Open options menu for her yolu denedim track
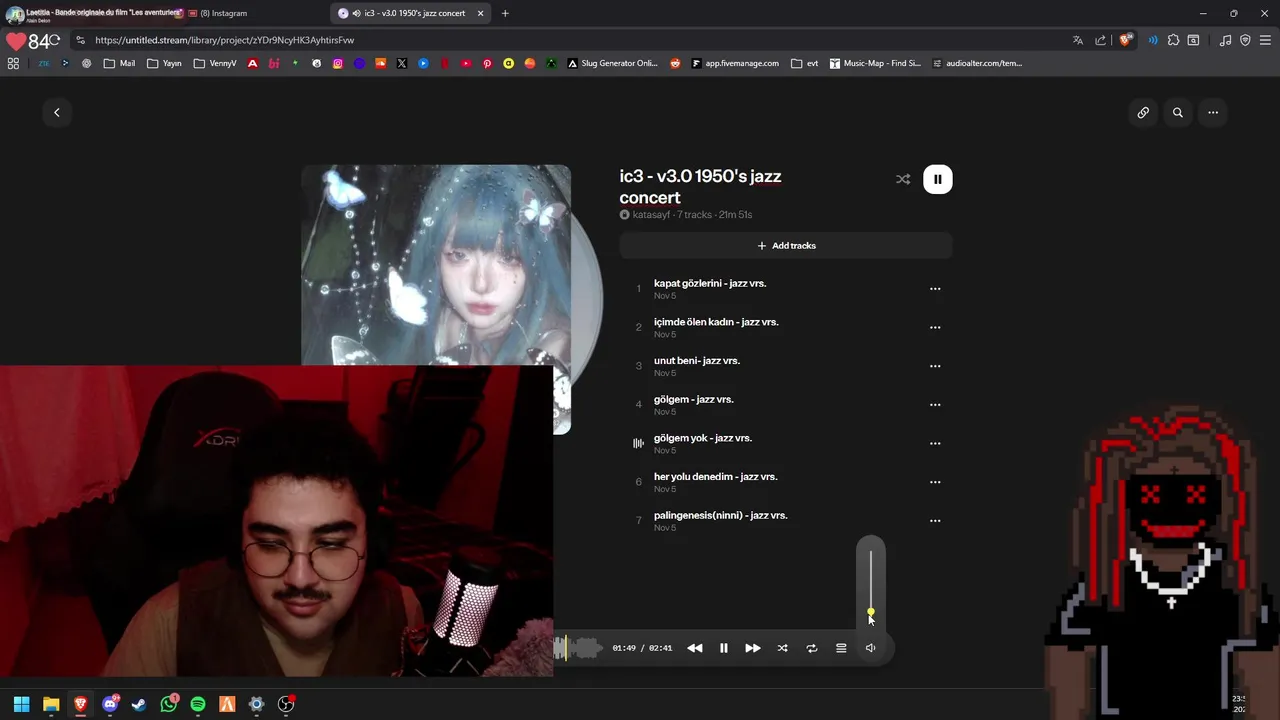 935,482
